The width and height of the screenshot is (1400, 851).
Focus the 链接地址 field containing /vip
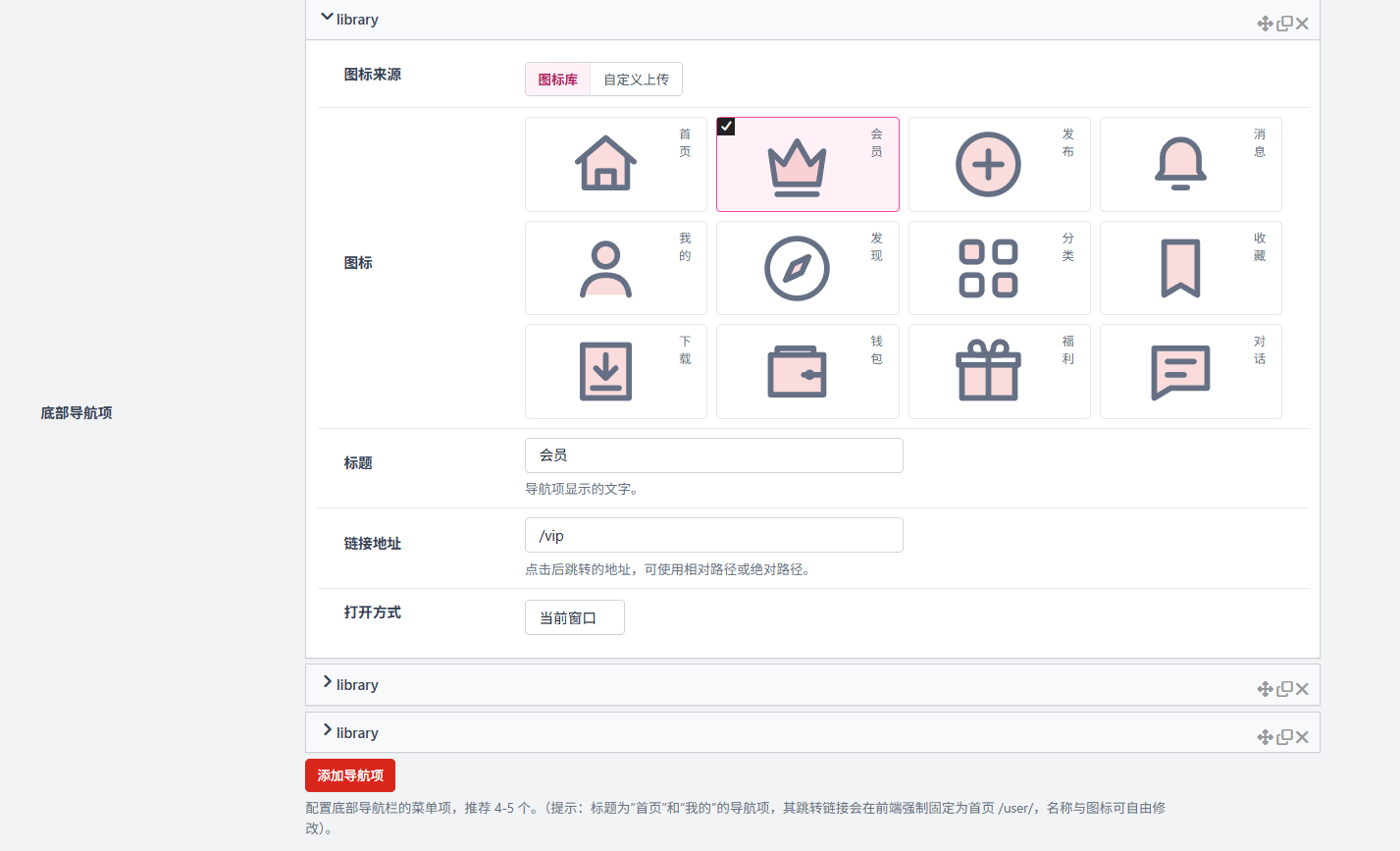click(714, 535)
